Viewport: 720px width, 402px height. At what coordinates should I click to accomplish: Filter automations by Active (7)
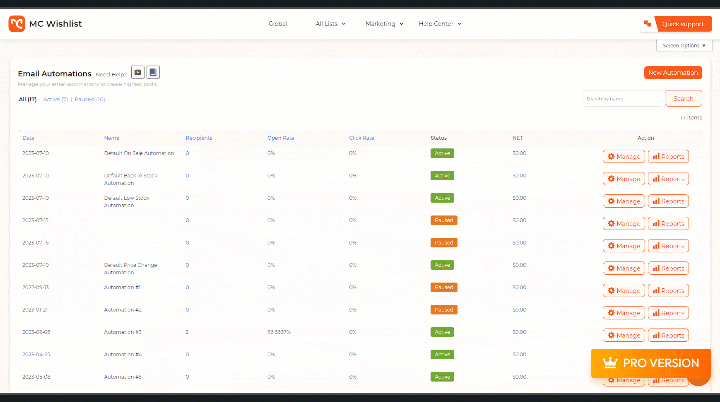[56, 99]
